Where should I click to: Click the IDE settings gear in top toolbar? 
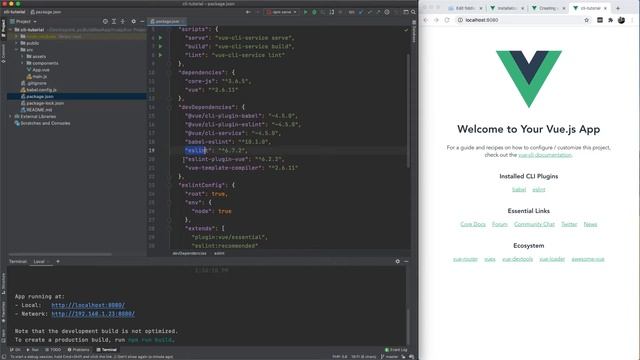[387, 12]
